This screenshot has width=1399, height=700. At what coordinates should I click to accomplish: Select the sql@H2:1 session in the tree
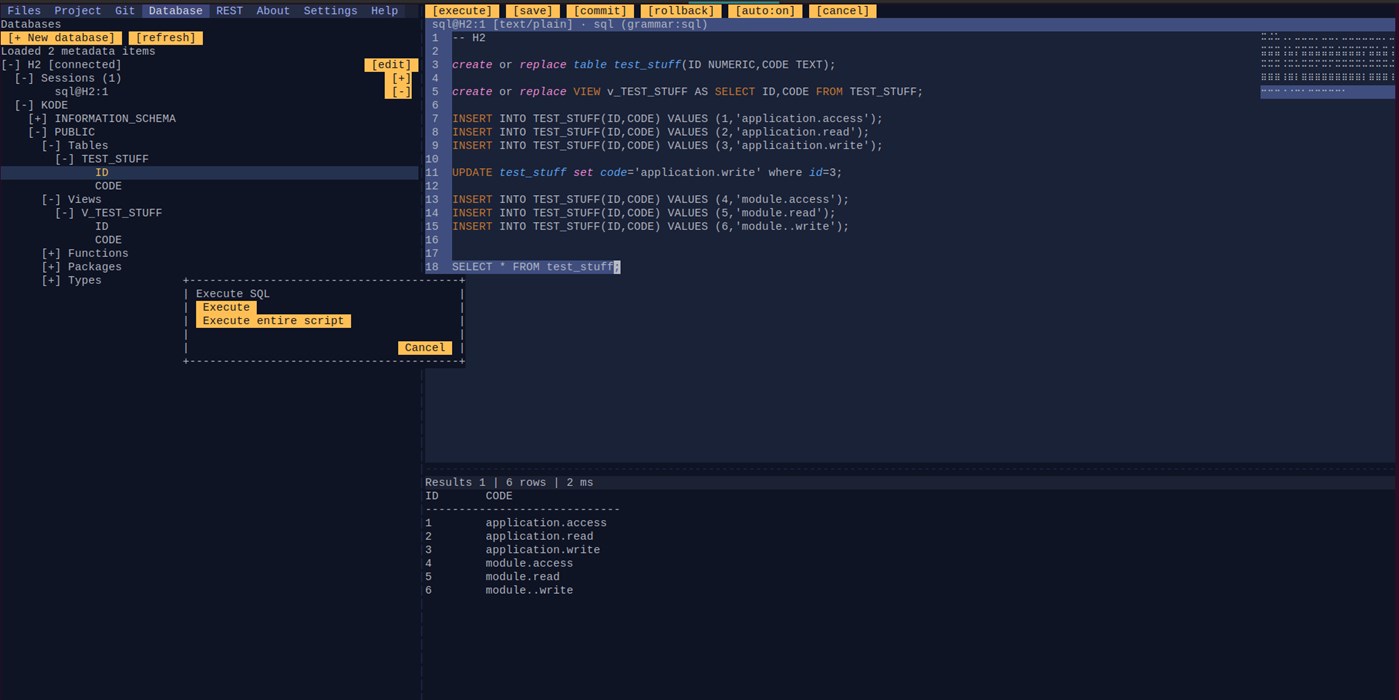(x=81, y=92)
